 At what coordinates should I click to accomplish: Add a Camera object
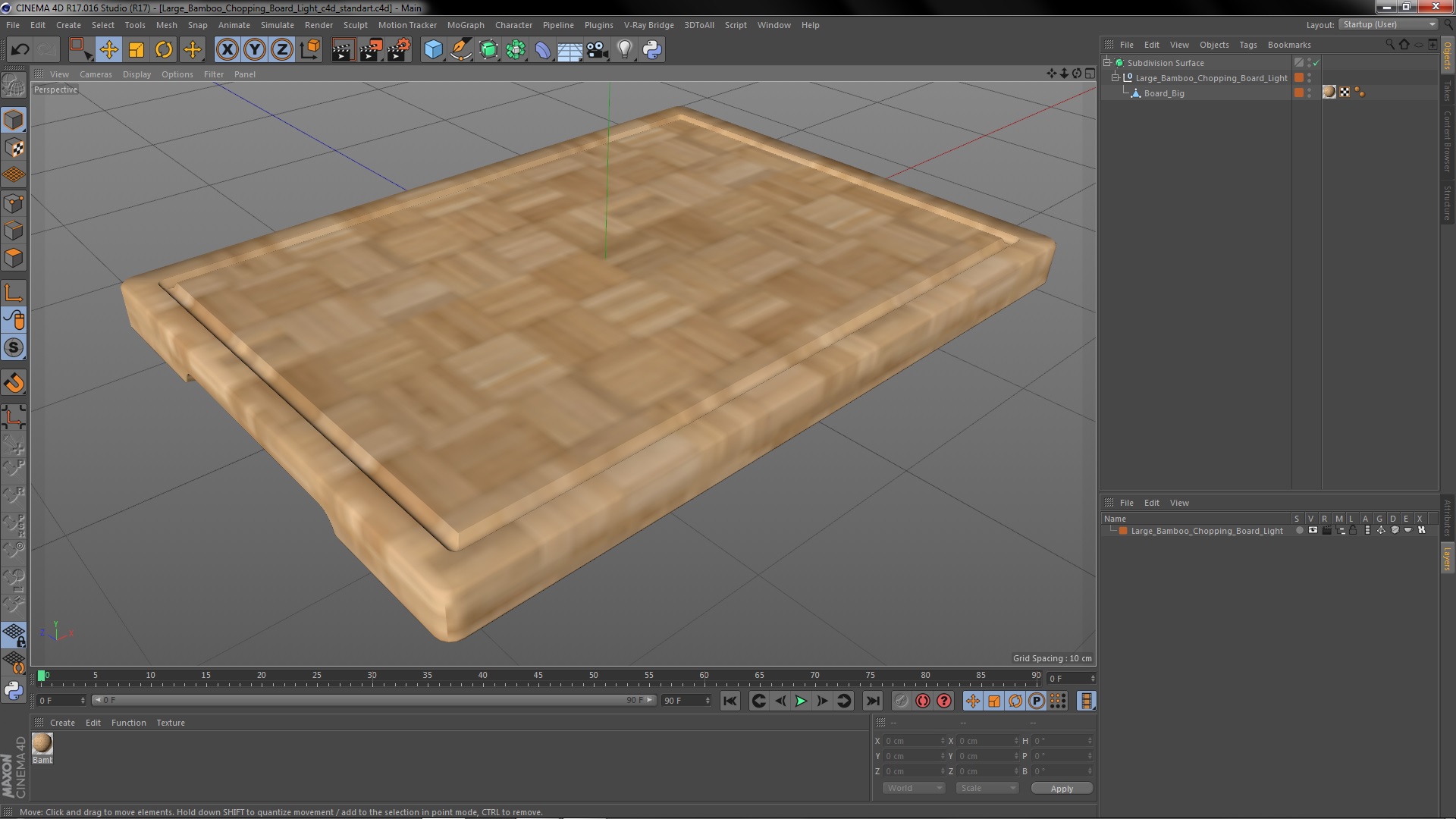(x=597, y=50)
